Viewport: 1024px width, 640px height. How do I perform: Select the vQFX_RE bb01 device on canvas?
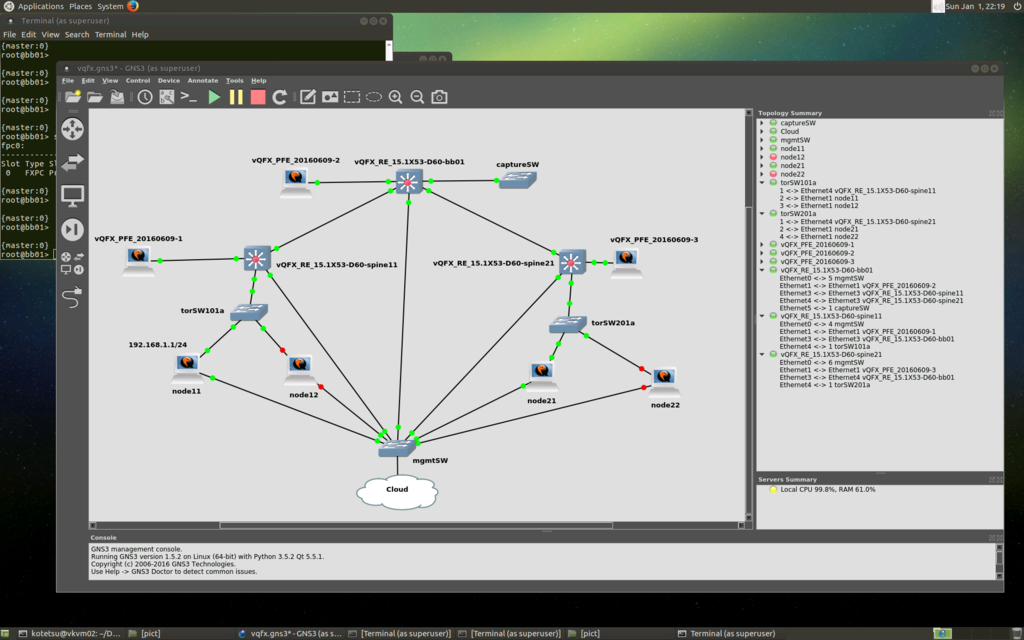[x=409, y=182]
